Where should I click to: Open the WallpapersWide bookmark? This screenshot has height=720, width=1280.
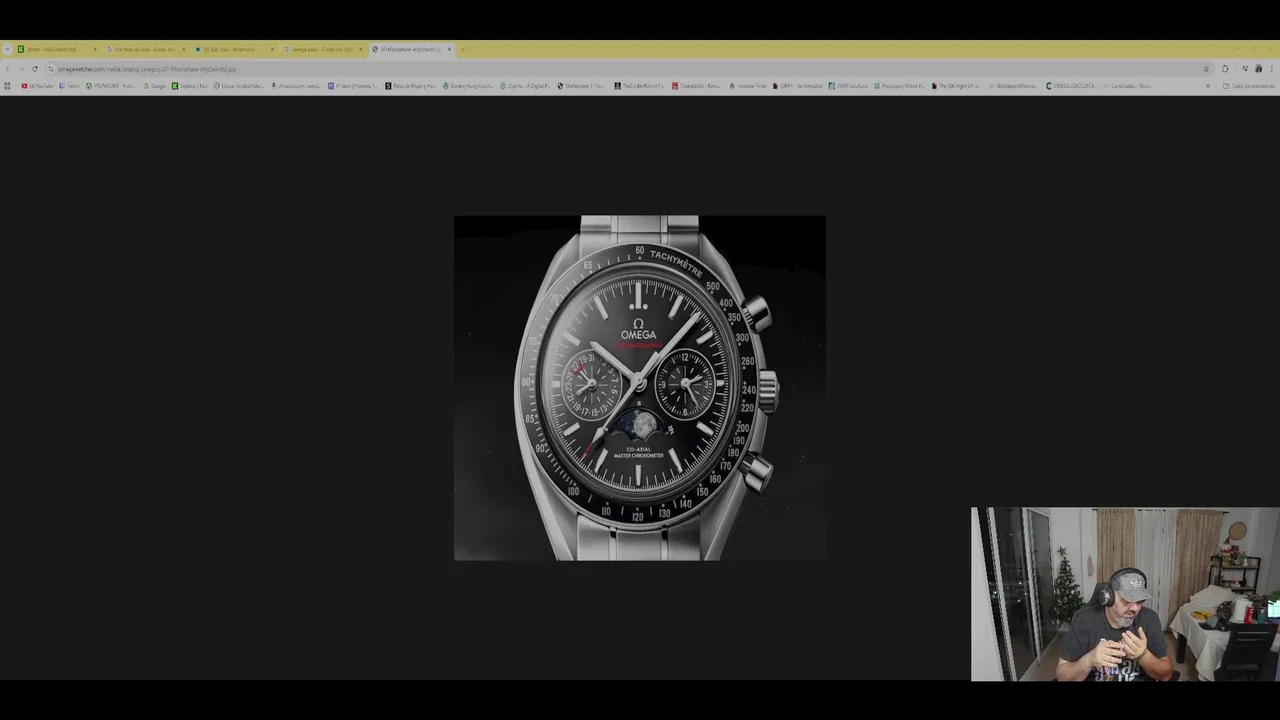(1014, 86)
